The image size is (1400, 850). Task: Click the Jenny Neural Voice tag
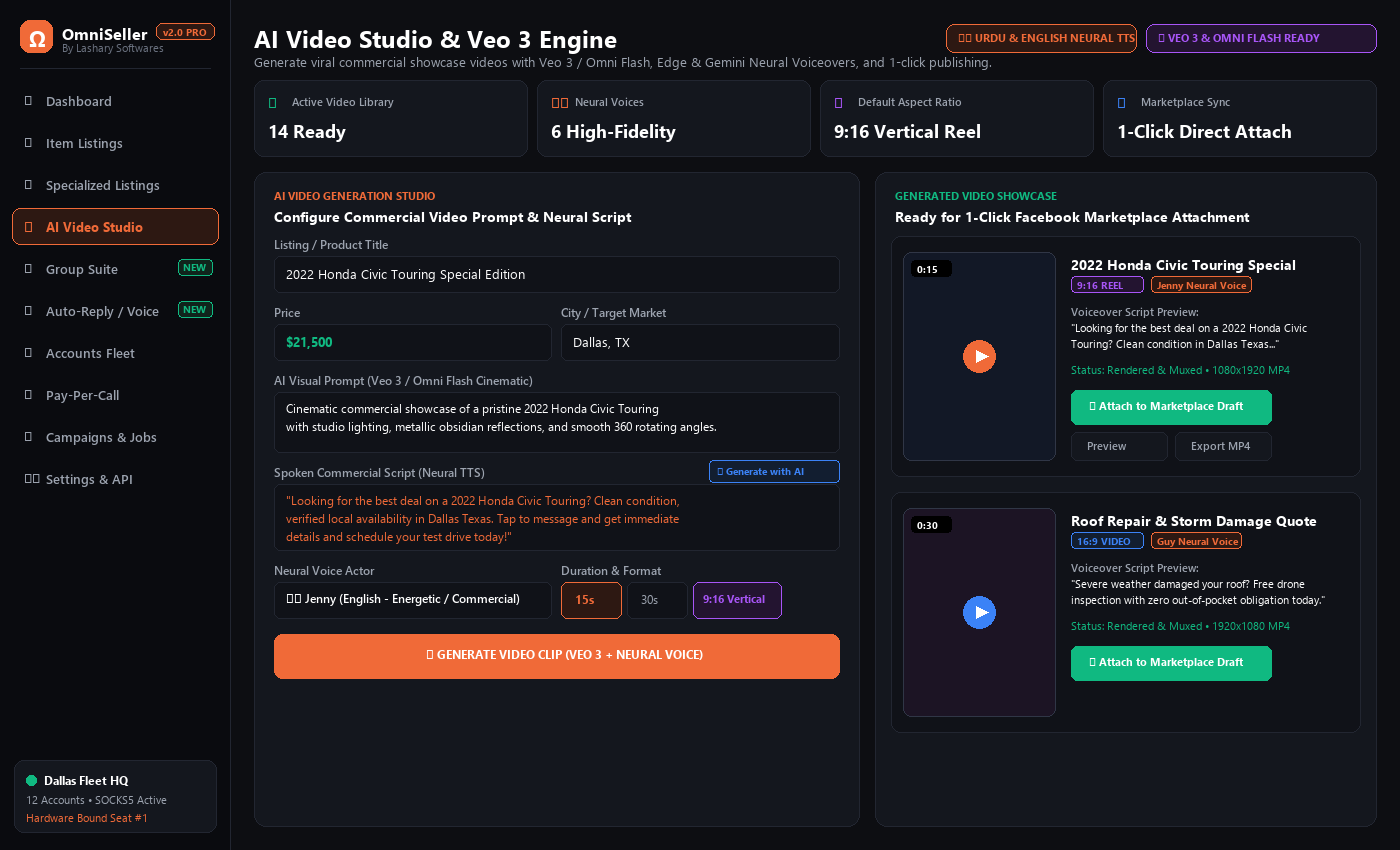tap(1201, 285)
